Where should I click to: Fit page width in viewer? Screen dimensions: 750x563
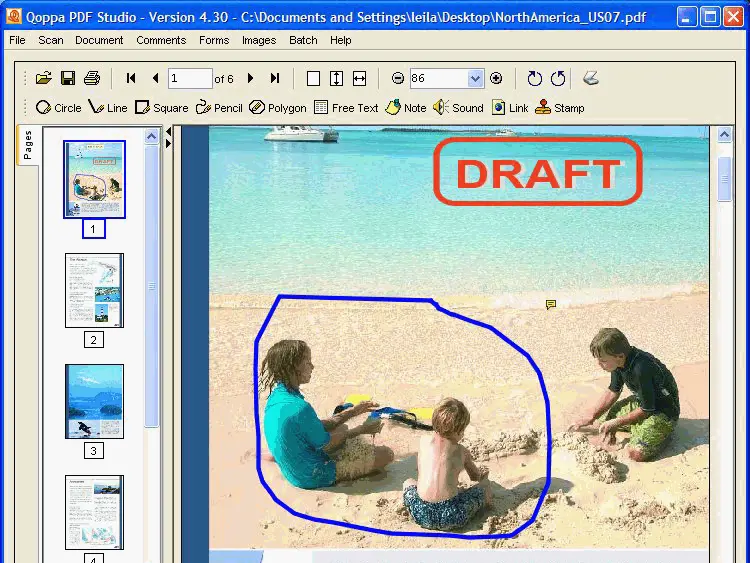coord(360,78)
